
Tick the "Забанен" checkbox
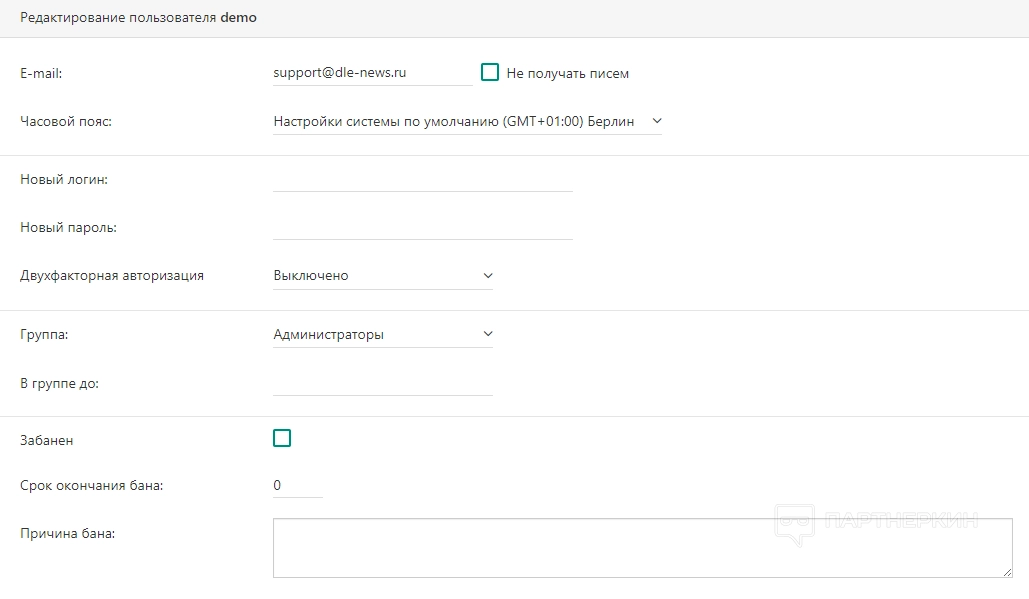[282, 438]
